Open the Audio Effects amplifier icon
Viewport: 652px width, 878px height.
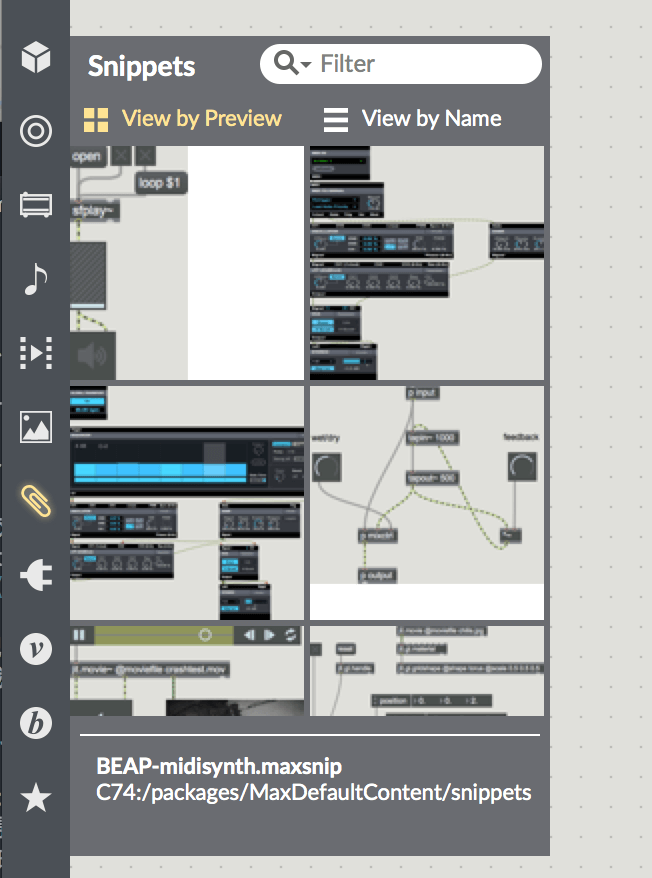[x=36, y=205]
